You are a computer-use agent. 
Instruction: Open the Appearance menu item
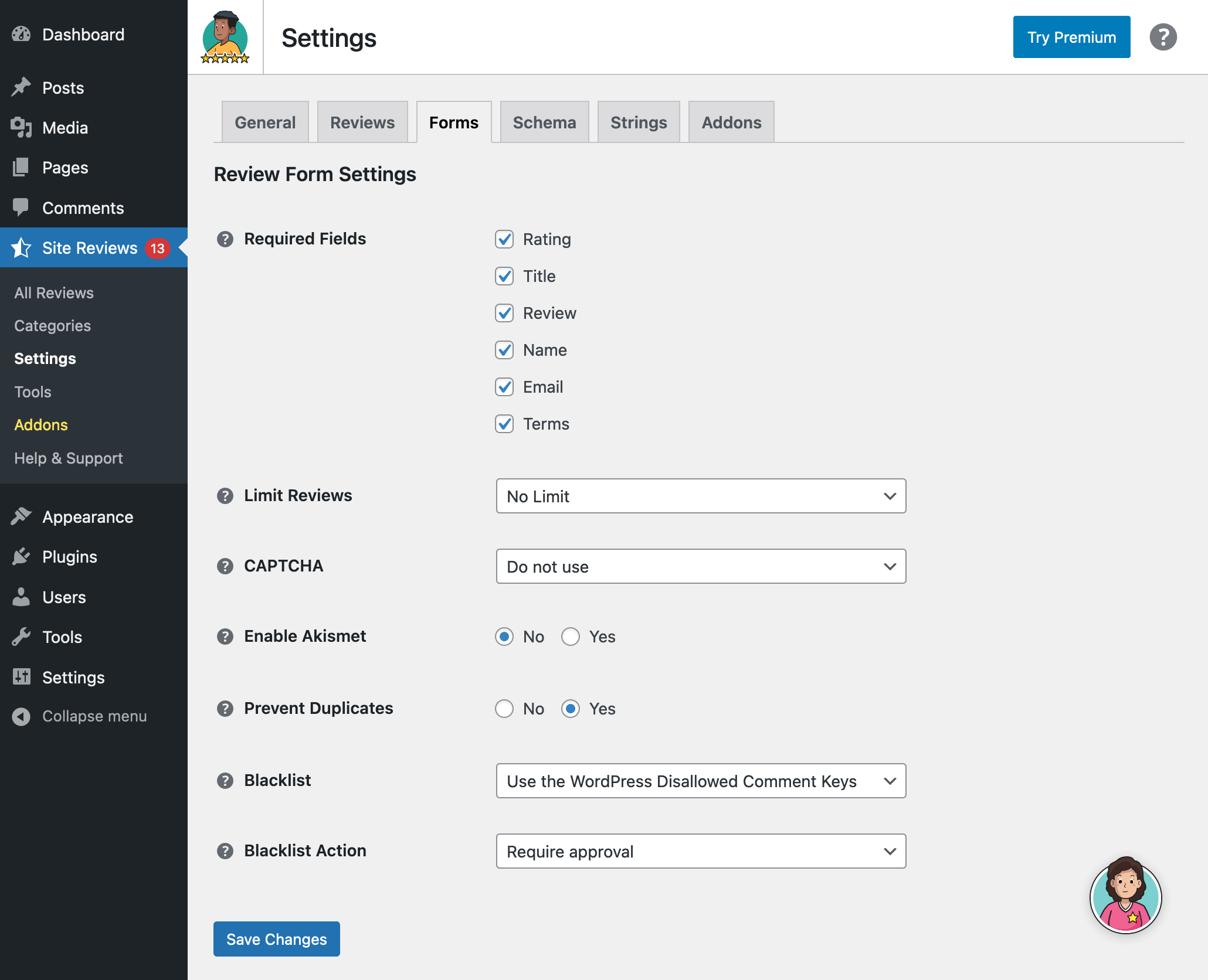[x=94, y=516]
